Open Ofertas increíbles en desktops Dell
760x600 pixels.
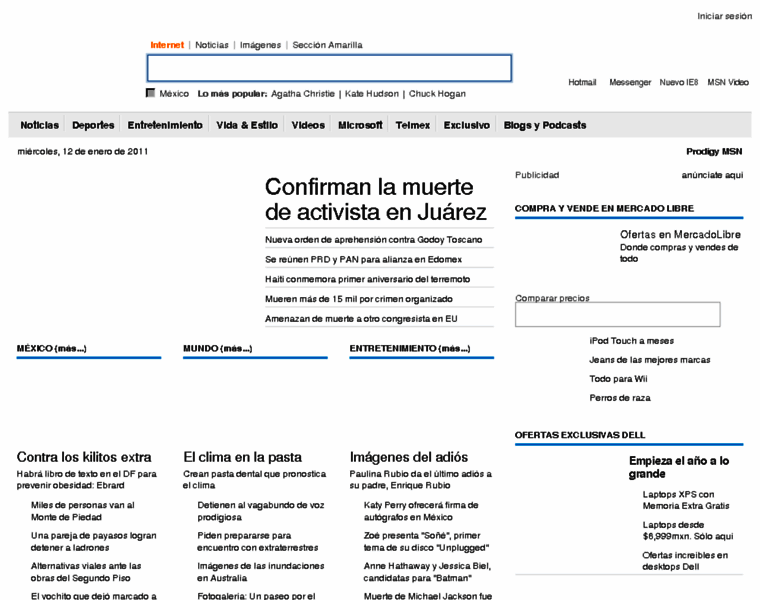685,561
